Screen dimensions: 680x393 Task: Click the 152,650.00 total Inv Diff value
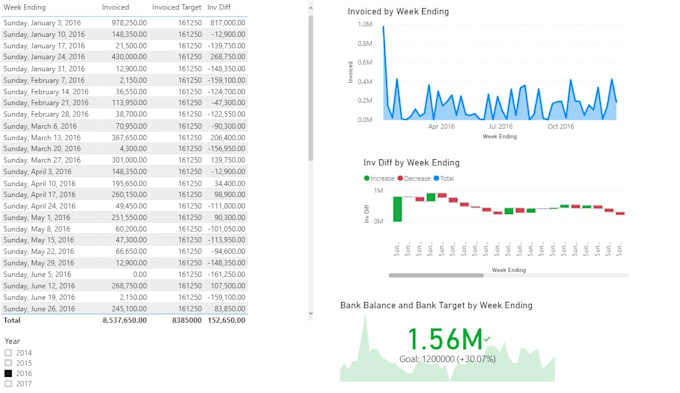click(x=226, y=321)
